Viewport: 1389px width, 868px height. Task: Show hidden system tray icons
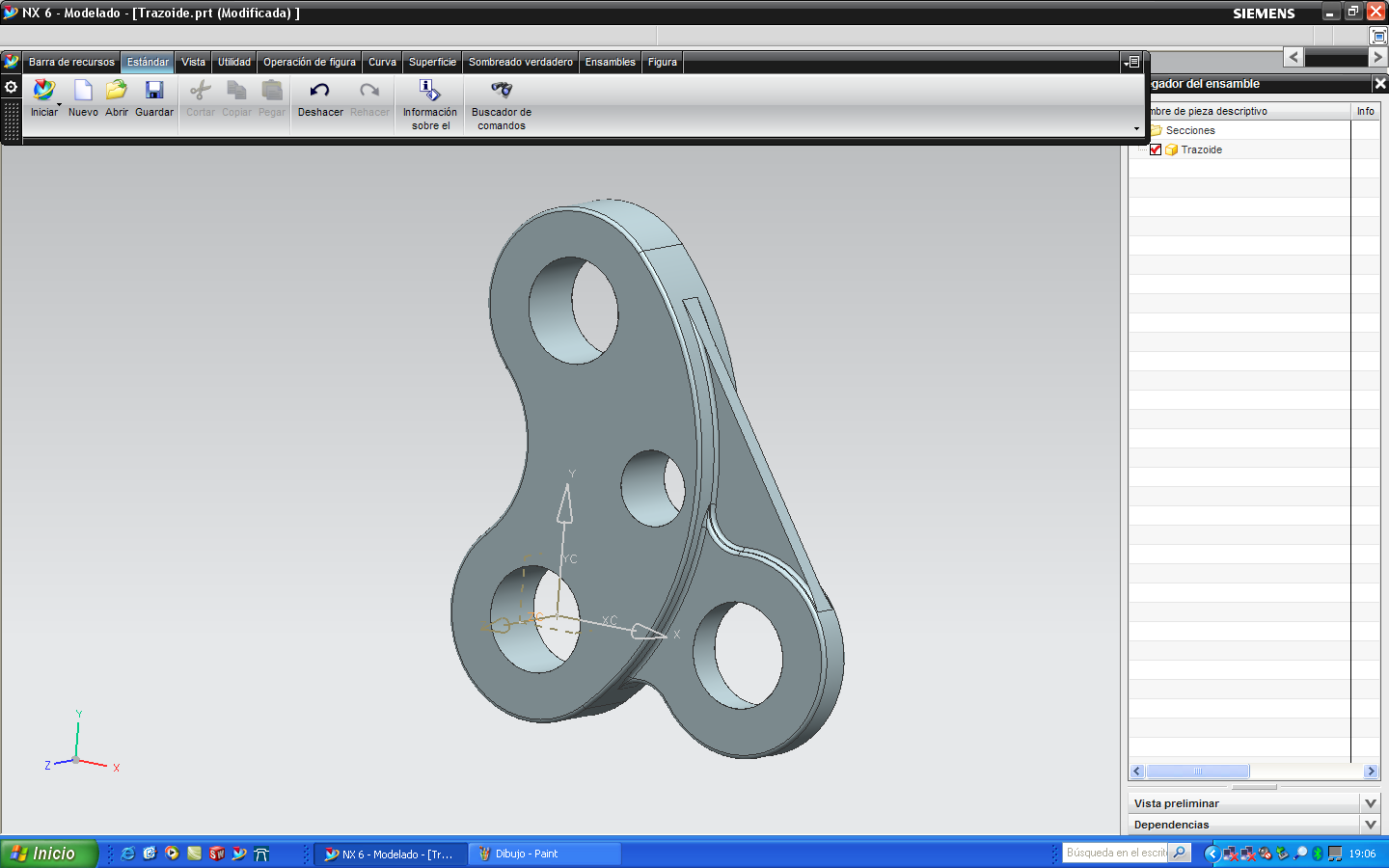click(x=1212, y=854)
